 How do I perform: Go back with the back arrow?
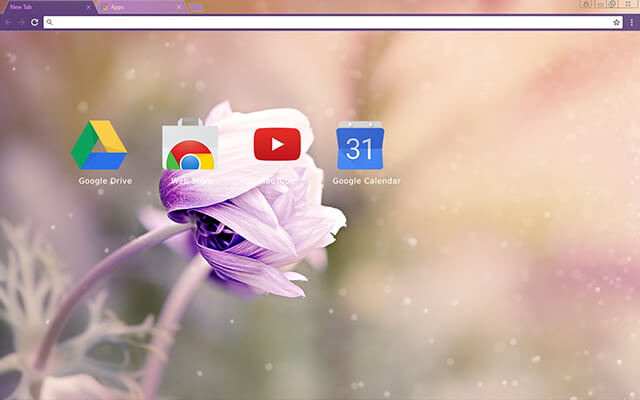tap(9, 22)
